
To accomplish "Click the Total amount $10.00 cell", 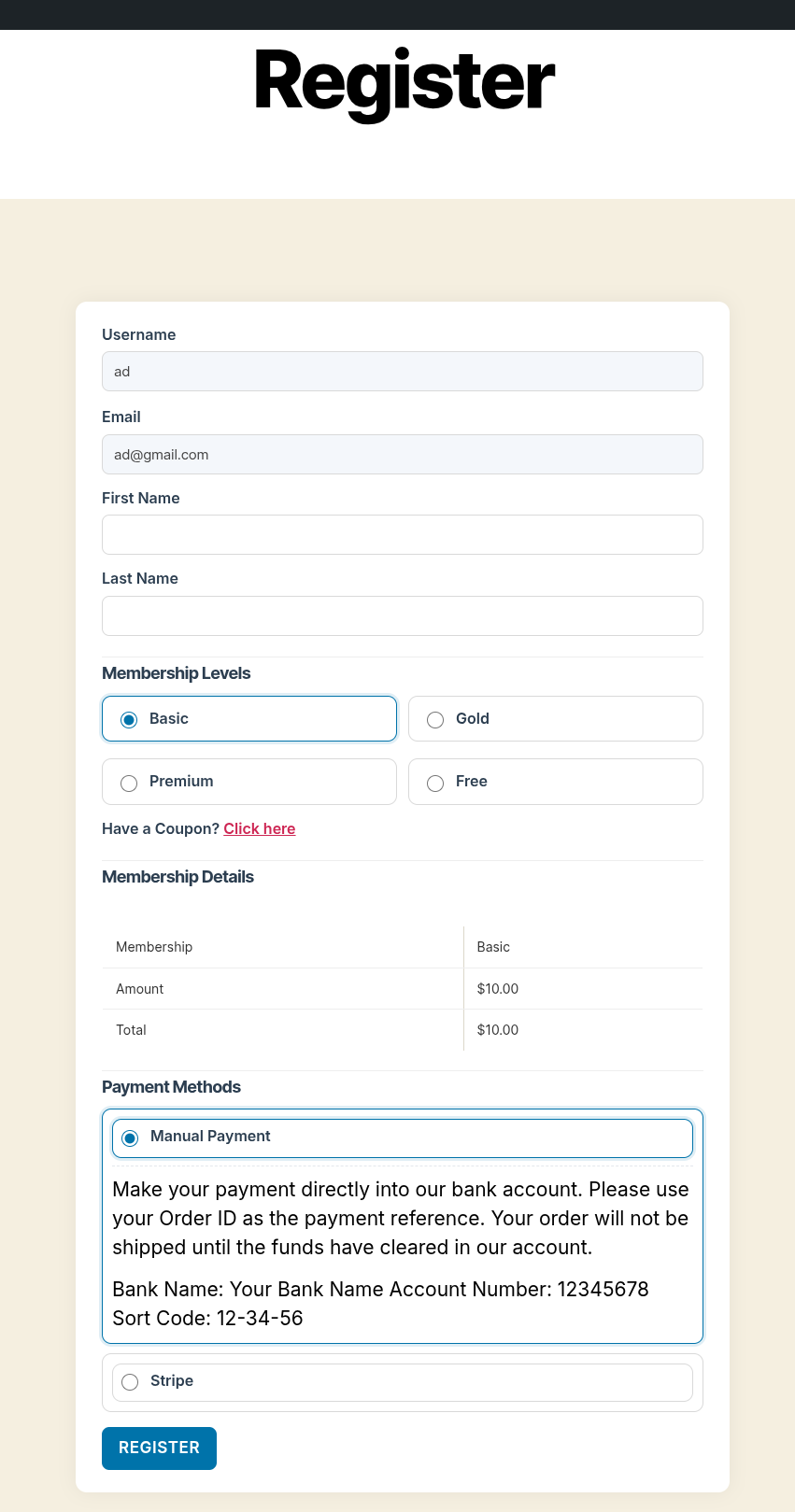I will 498,1030.
